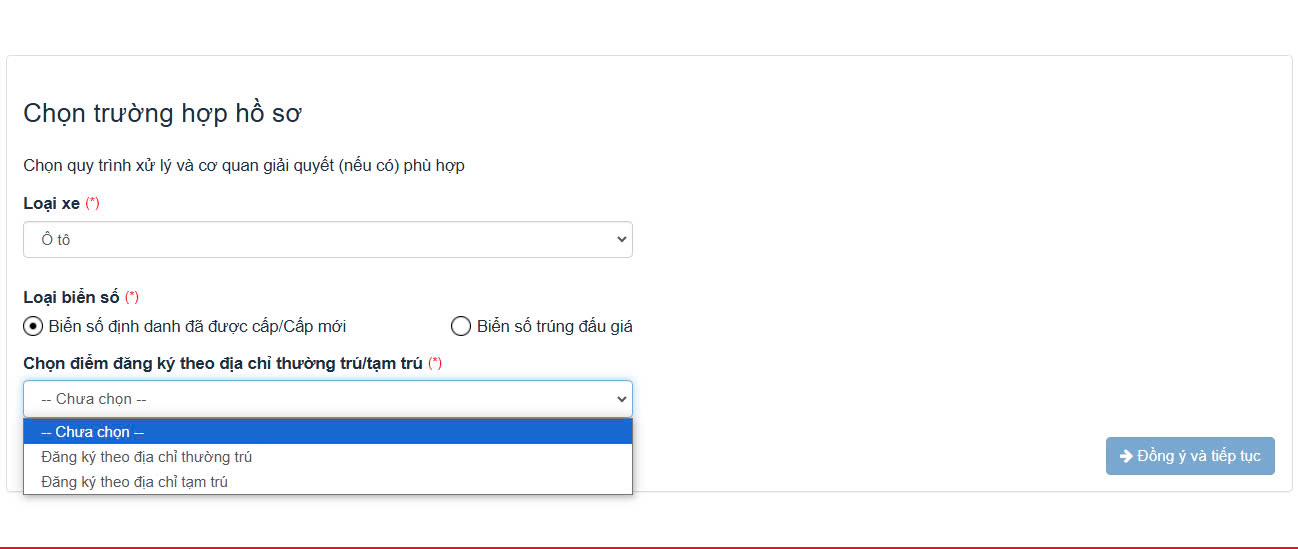The image size is (1298, 549).
Task: Open the vehicle type field showing Ô tô
Action: [x=328, y=240]
